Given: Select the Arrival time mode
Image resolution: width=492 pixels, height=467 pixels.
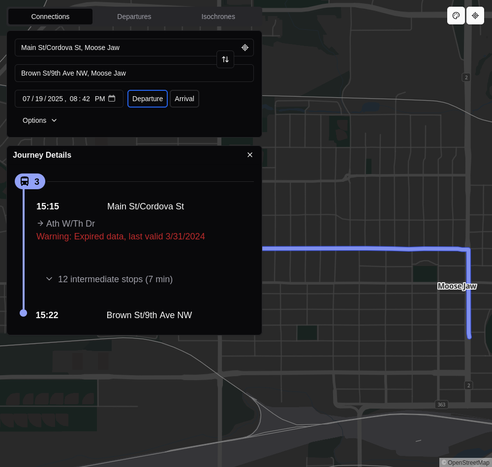Looking at the screenshot, I should point(184,99).
